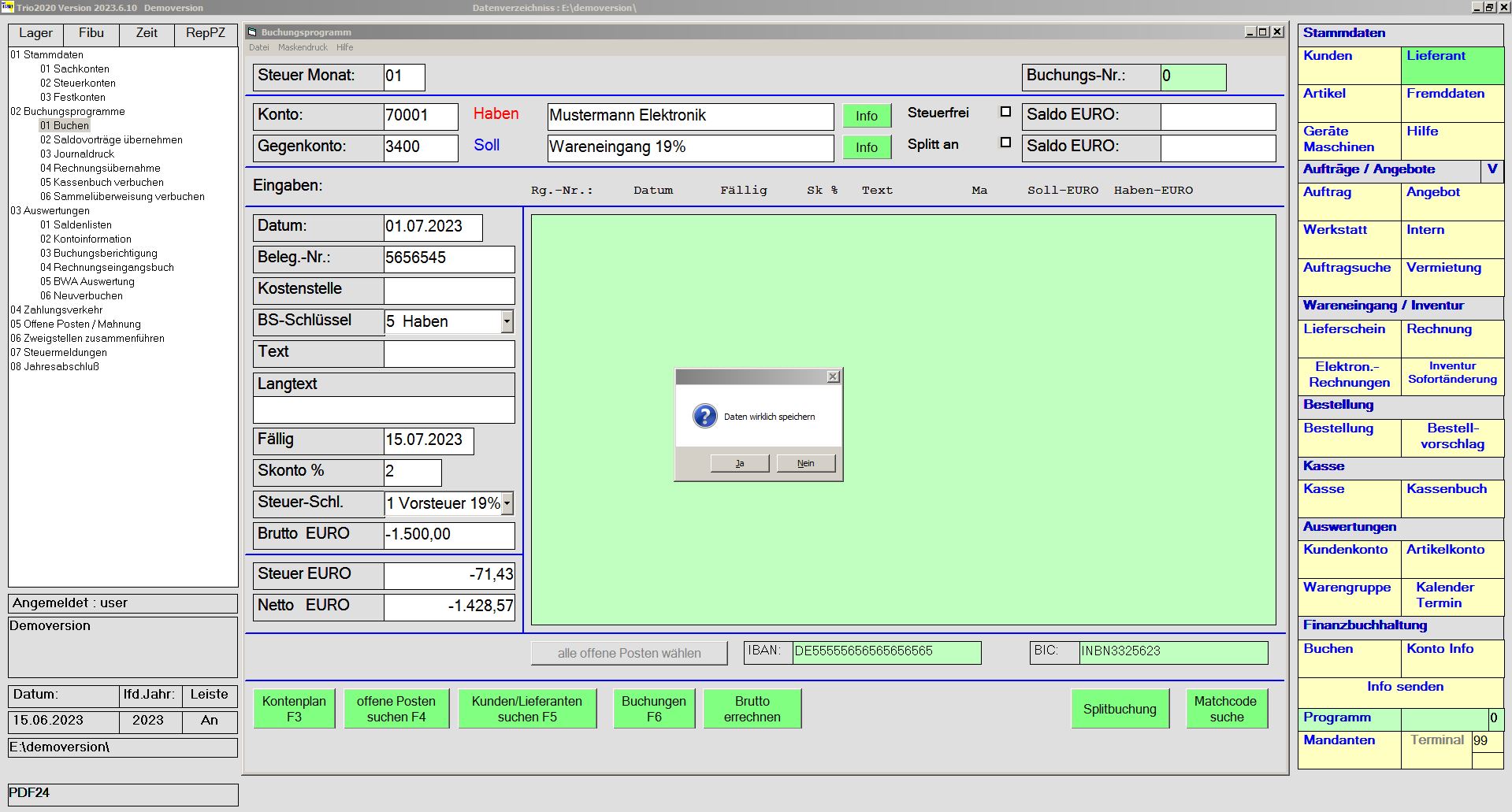This screenshot has width=1512, height=812.
Task: Enable the Splitt an checkbox
Action: (x=1005, y=143)
